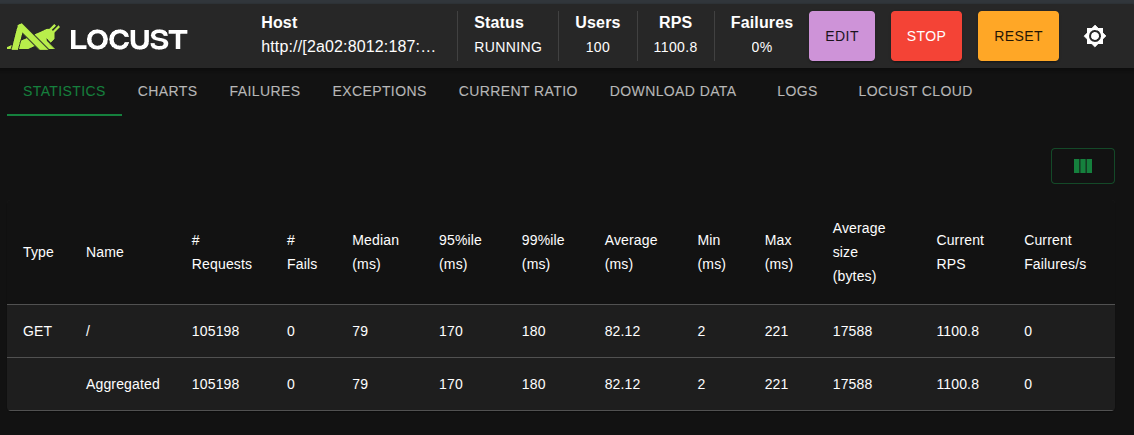Sort by the Name column header
Screen dimensions: 1134x435
click(105, 253)
